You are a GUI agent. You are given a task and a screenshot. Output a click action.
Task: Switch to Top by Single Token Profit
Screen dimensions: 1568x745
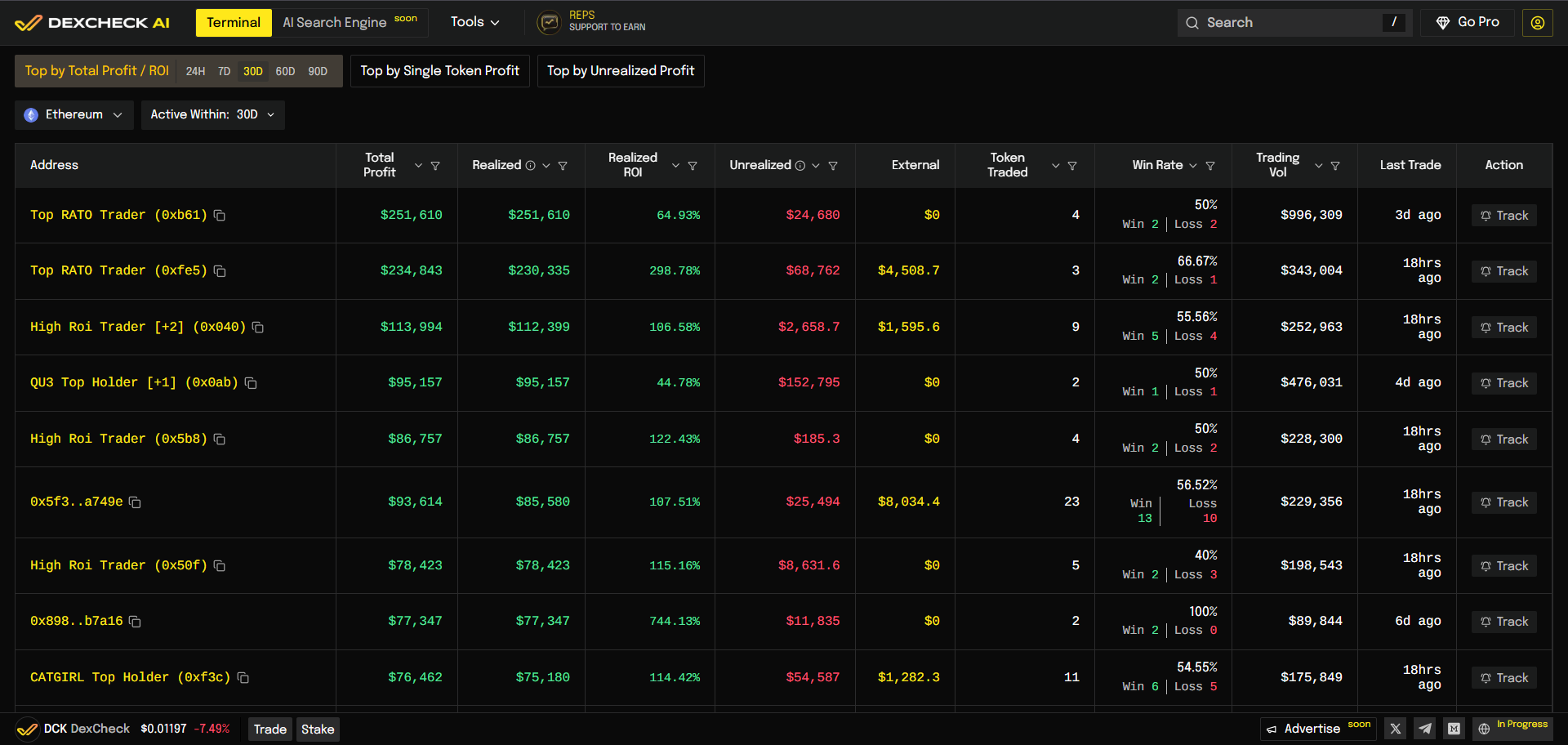tap(439, 71)
